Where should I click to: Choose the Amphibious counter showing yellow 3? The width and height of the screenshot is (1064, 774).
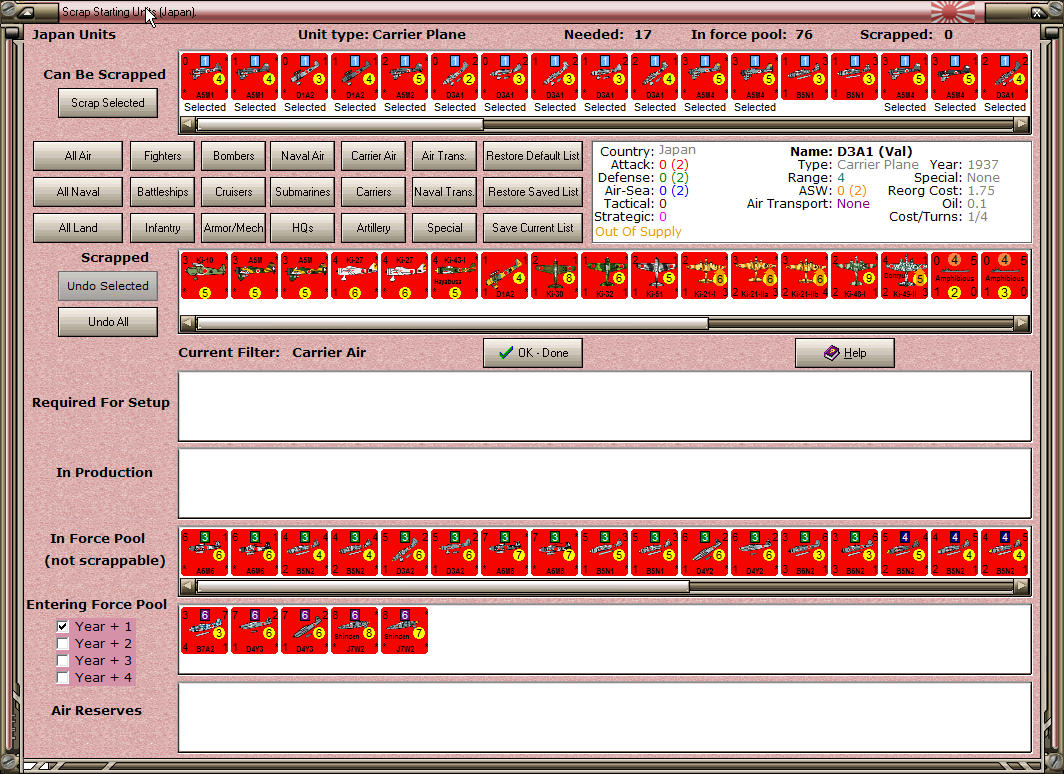click(x=1005, y=276)
